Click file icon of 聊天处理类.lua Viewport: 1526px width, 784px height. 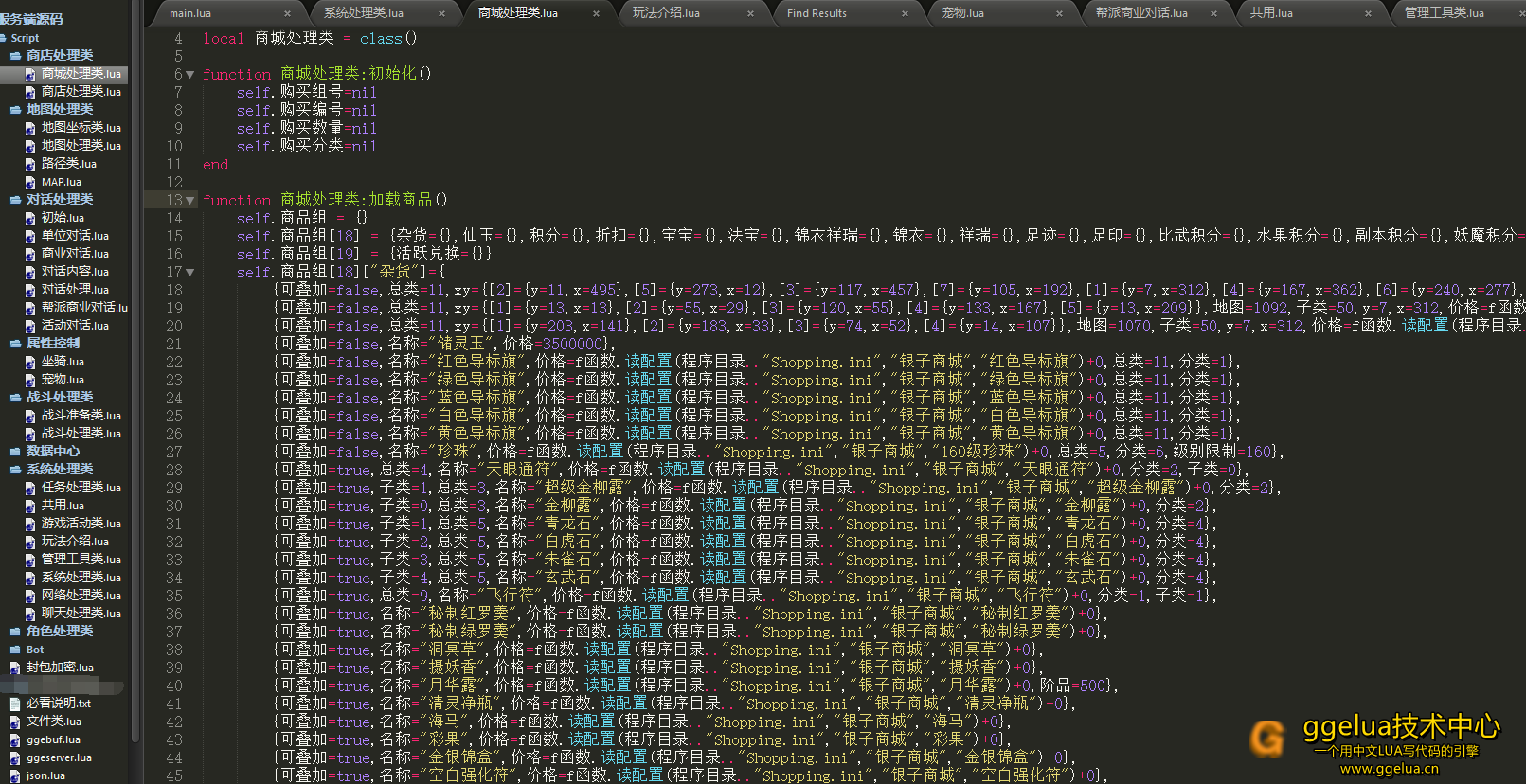pos(30,614)
